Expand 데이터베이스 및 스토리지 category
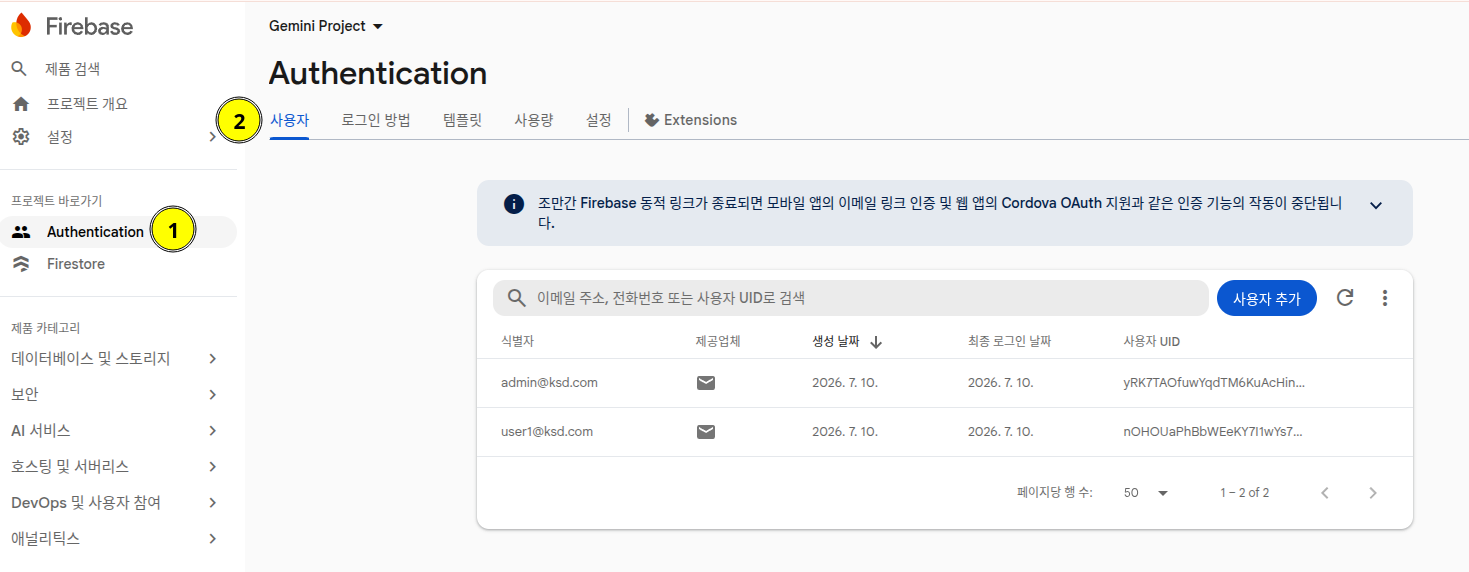 (x=115, y=359)
